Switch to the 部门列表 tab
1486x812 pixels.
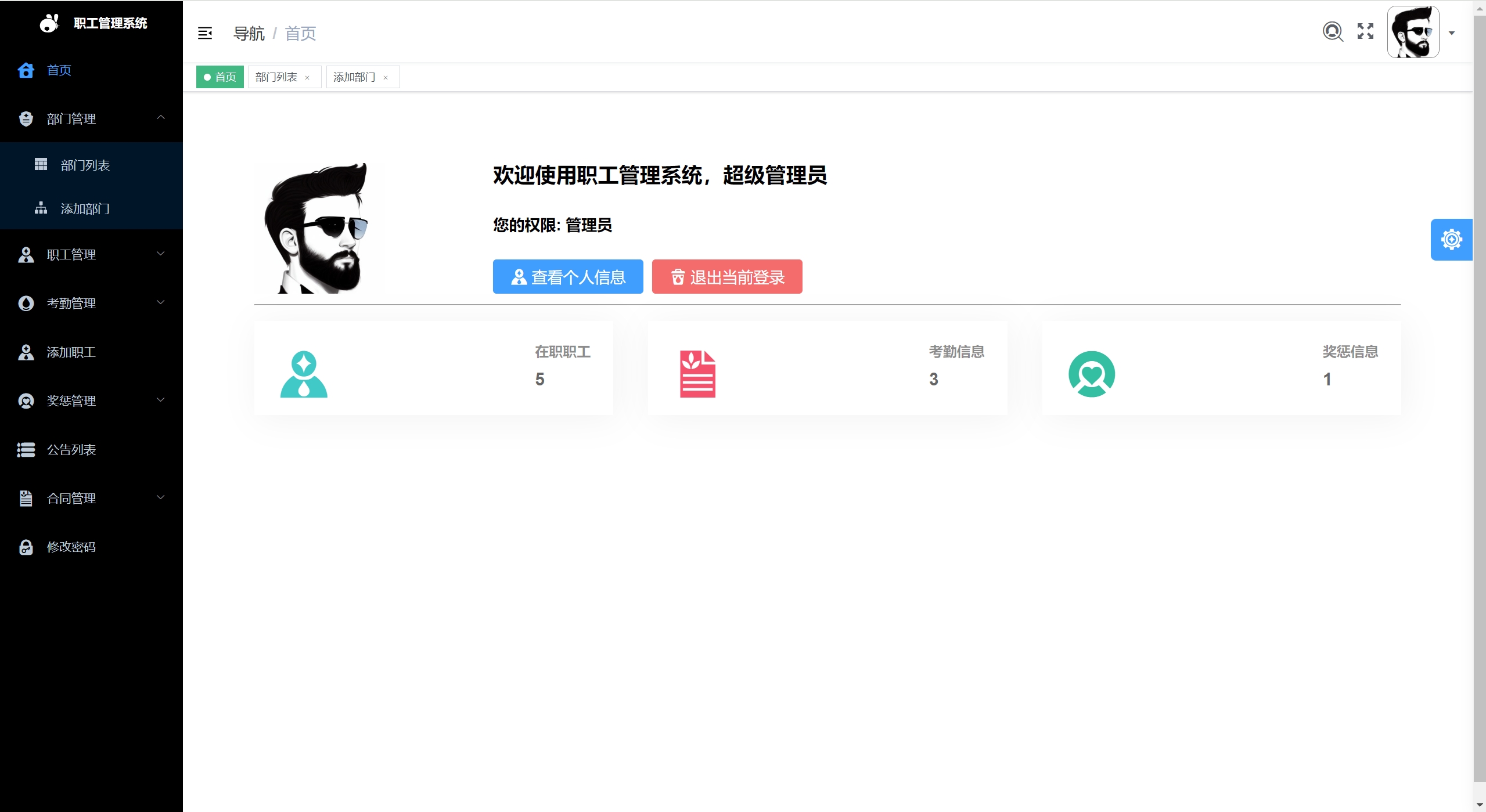[x=276, y=77]
